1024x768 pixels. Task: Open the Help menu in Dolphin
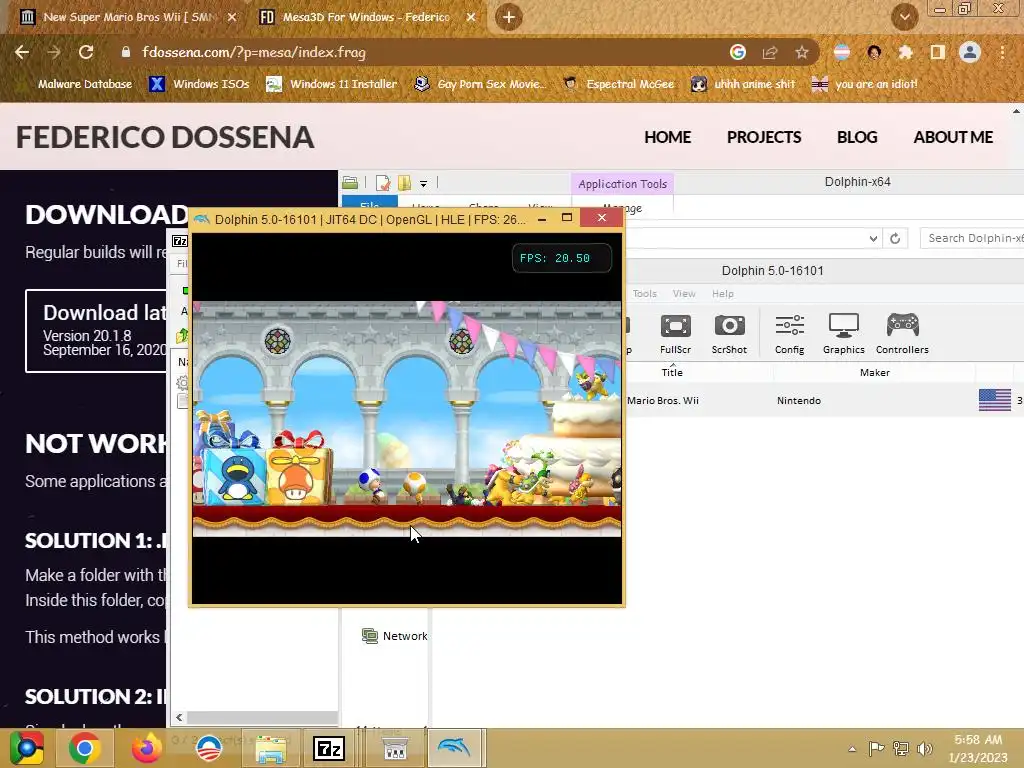(x=723, y=294)
